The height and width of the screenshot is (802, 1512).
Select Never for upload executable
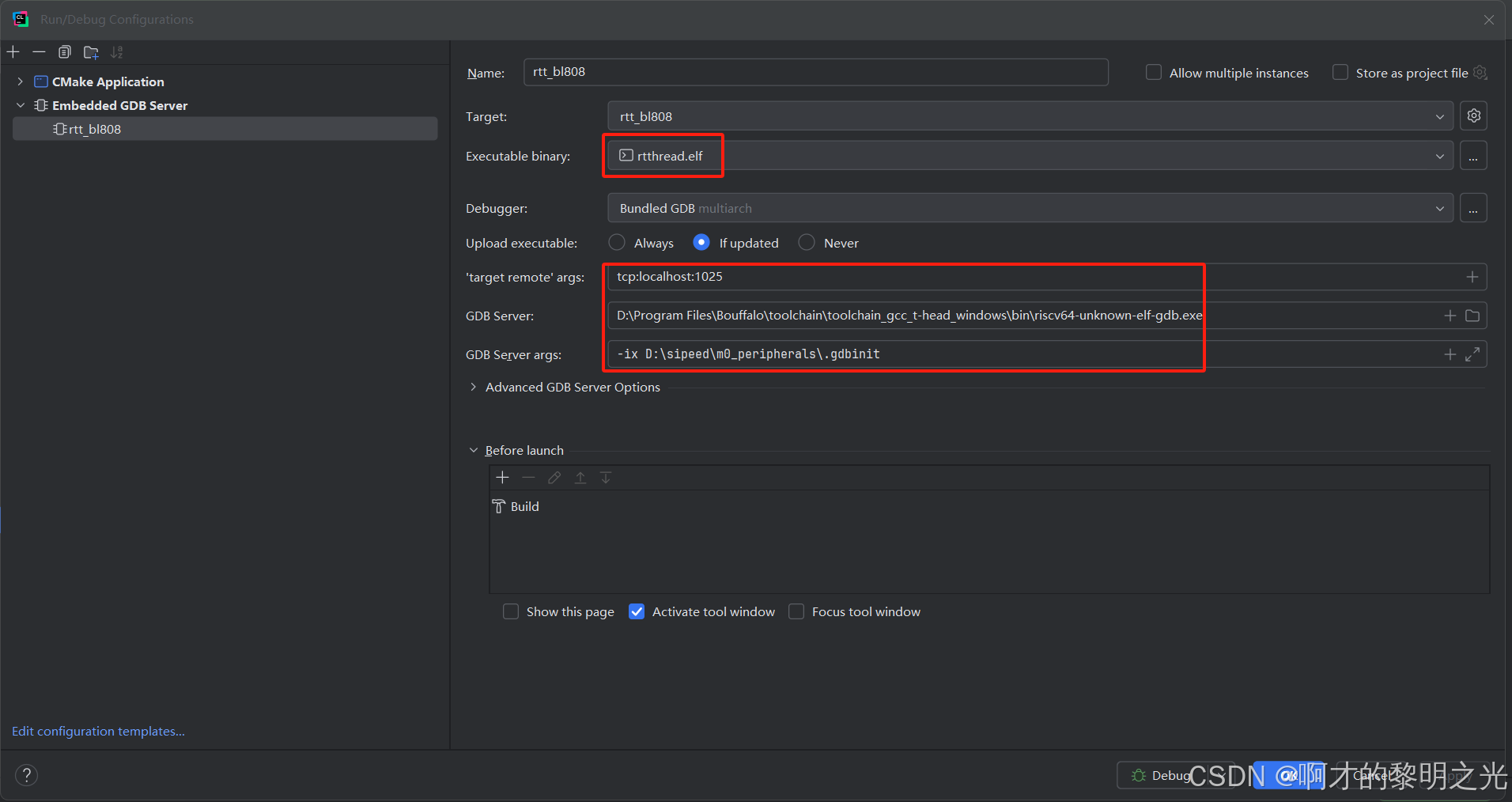pyautogui.click(x=806, y=243)
